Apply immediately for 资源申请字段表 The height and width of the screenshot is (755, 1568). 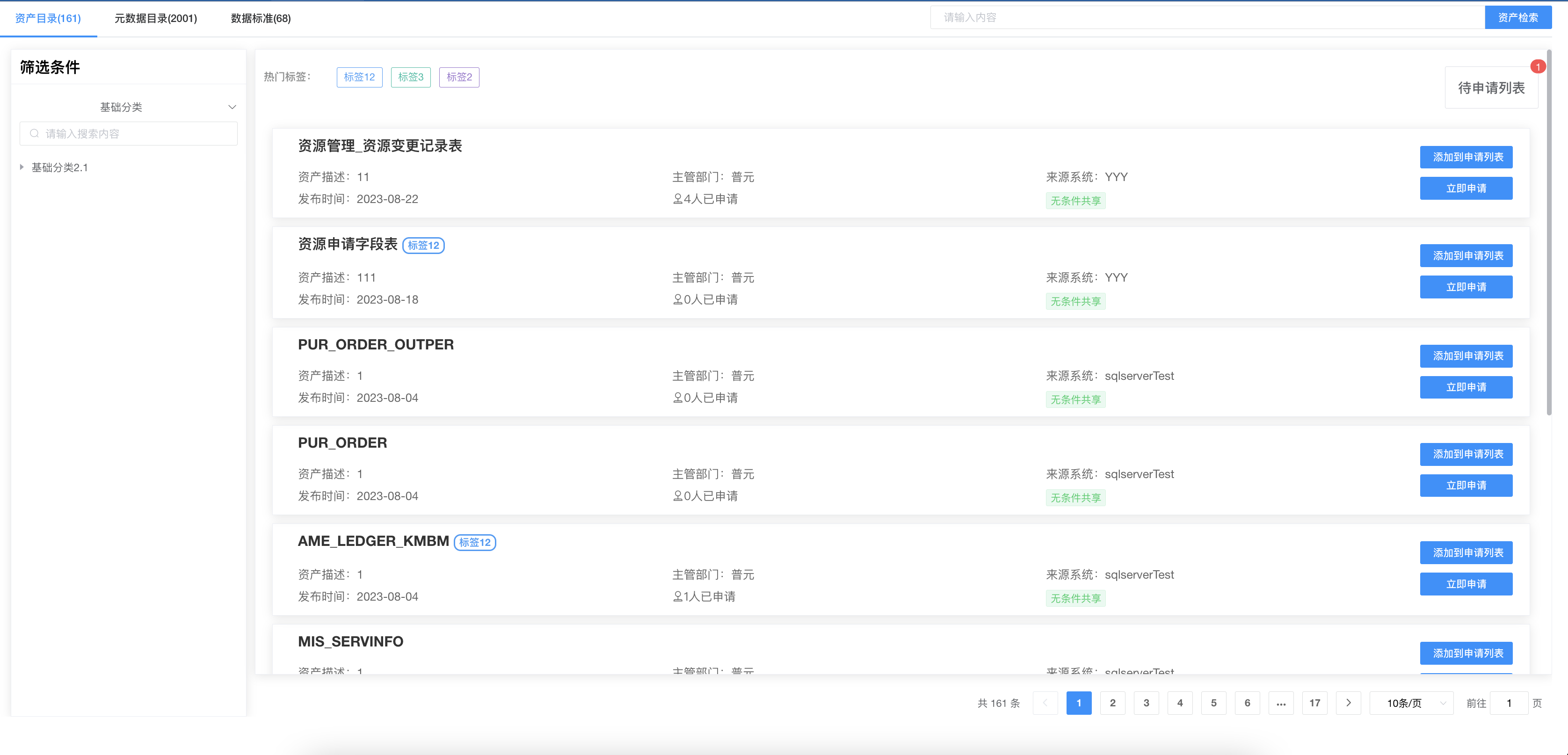click(1466, 287)
